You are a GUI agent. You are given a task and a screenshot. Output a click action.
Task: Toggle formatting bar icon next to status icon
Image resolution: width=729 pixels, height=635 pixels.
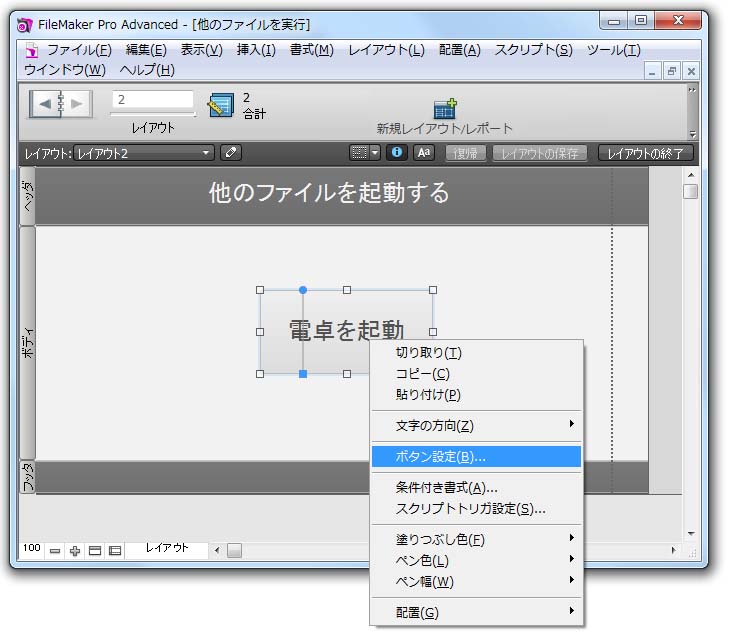[115, 551]
